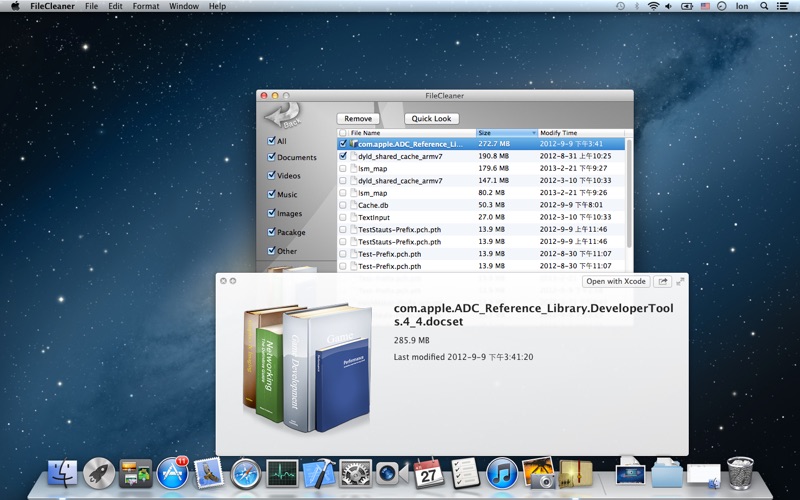Screen dimensions: 800x500
Task: Select the Cache.db file name
Action: tap(373, 205)
